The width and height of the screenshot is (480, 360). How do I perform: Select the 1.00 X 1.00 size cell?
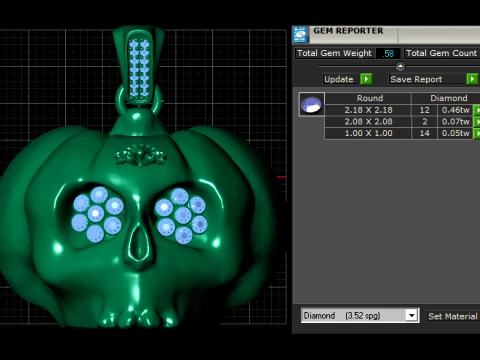(x=368, y=133)
